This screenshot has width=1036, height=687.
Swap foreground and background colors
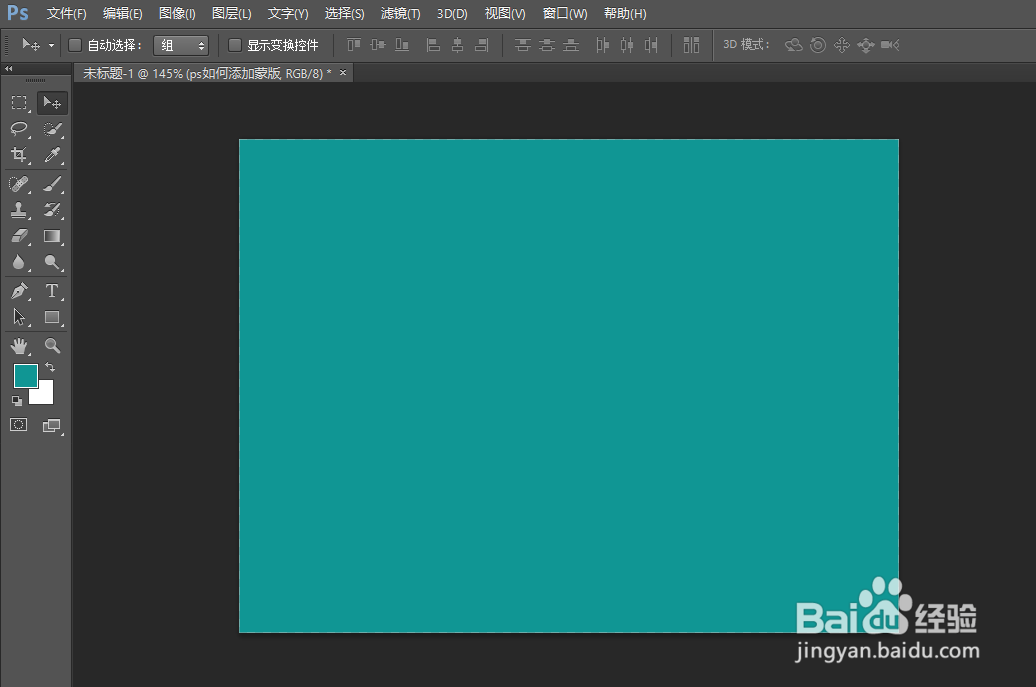point(50,367)
